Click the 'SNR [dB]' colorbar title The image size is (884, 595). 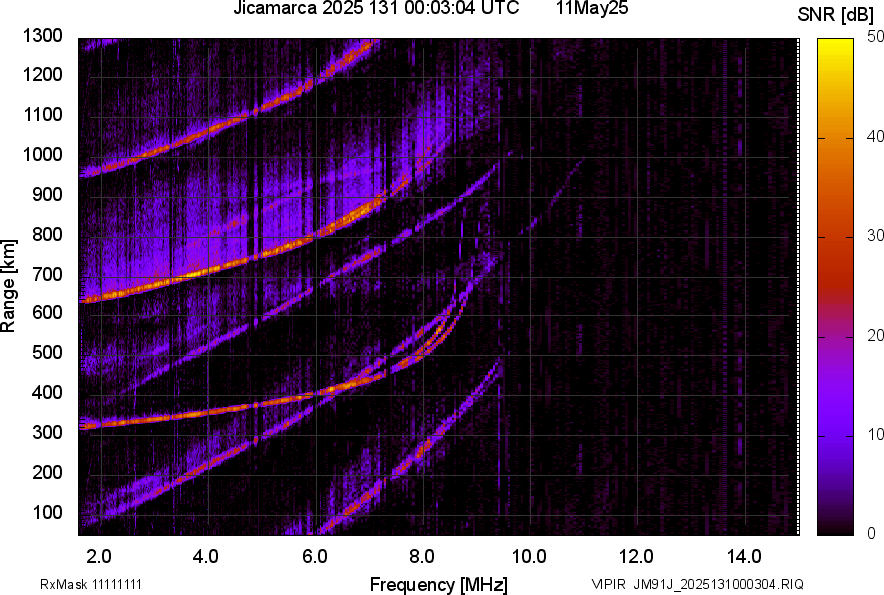836,15
